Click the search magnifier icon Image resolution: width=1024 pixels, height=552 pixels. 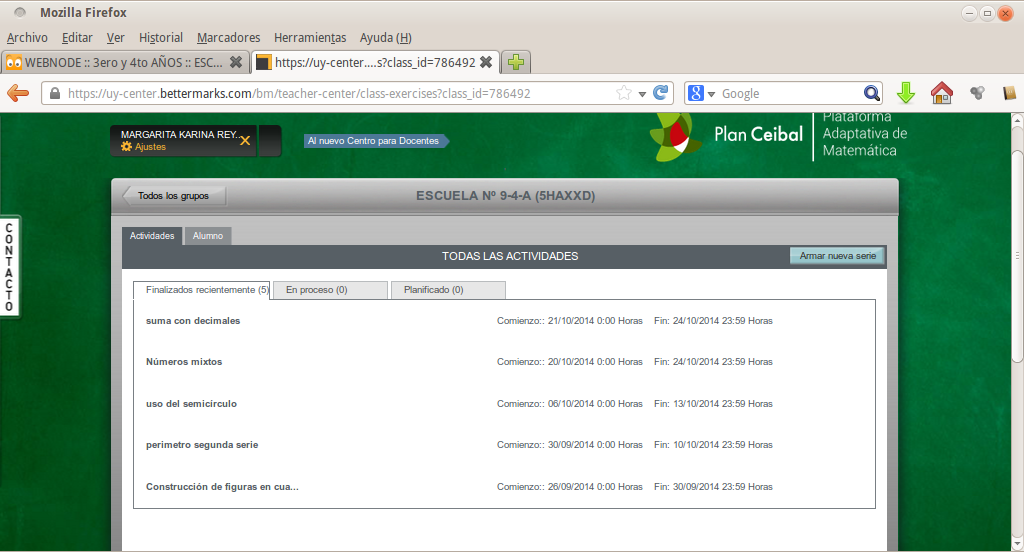872,93
